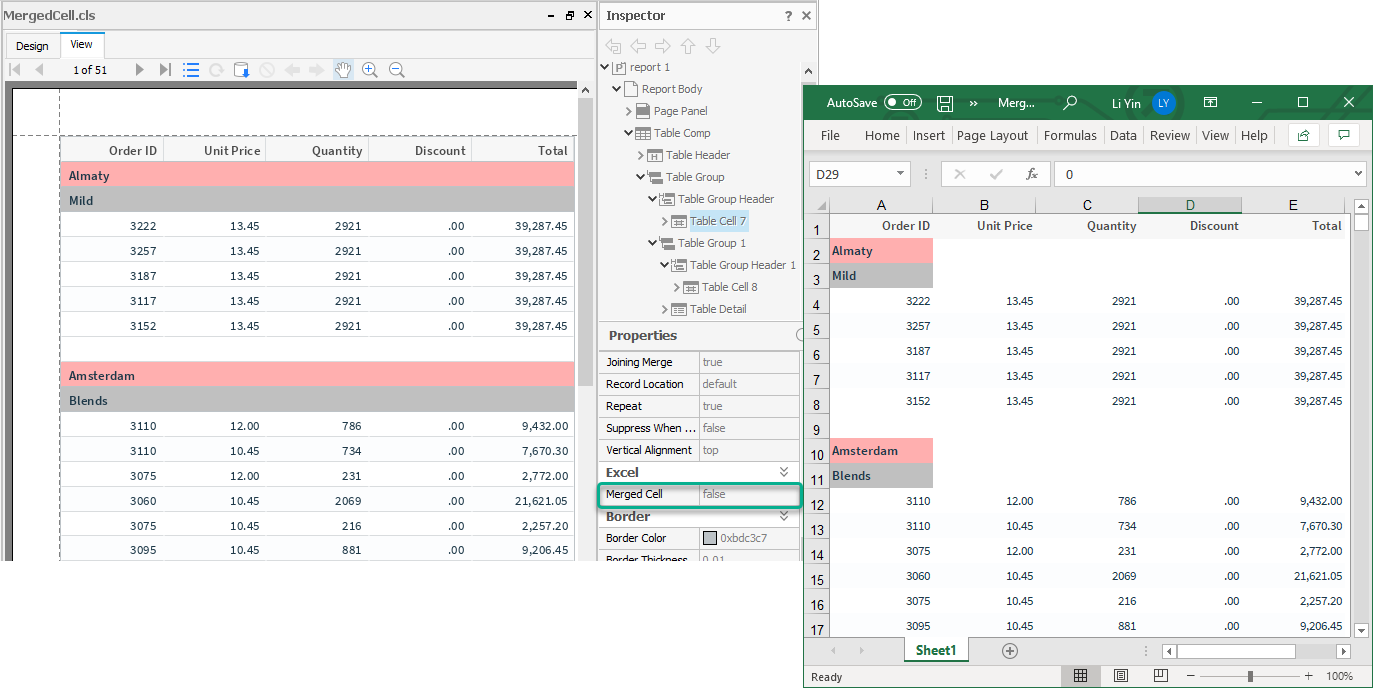Screen dimensions: 1373x688
Task: Switch to Excel Normal view icon
Action: 1081,676
